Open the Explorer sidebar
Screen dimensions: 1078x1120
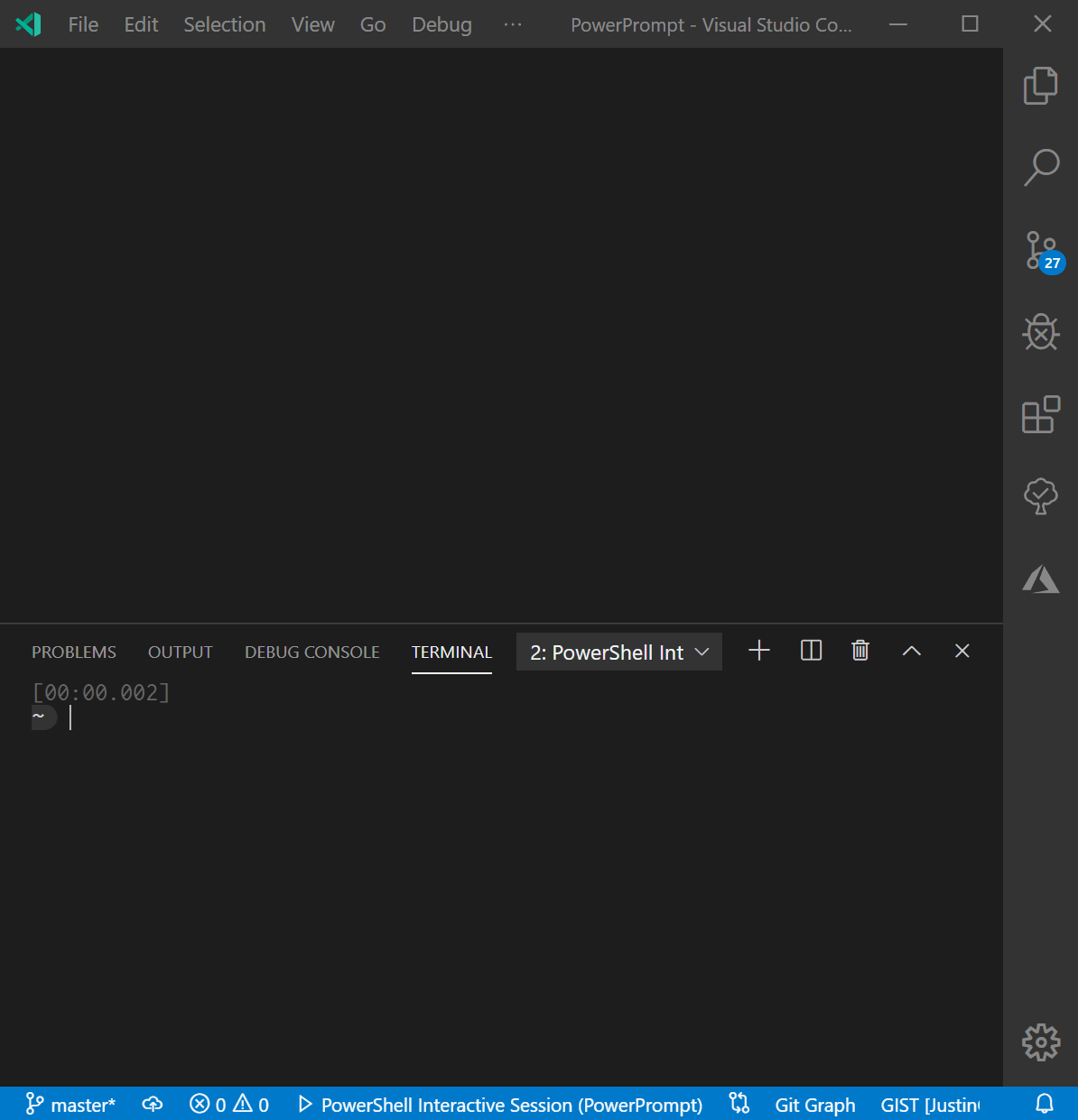point(1040,86)
